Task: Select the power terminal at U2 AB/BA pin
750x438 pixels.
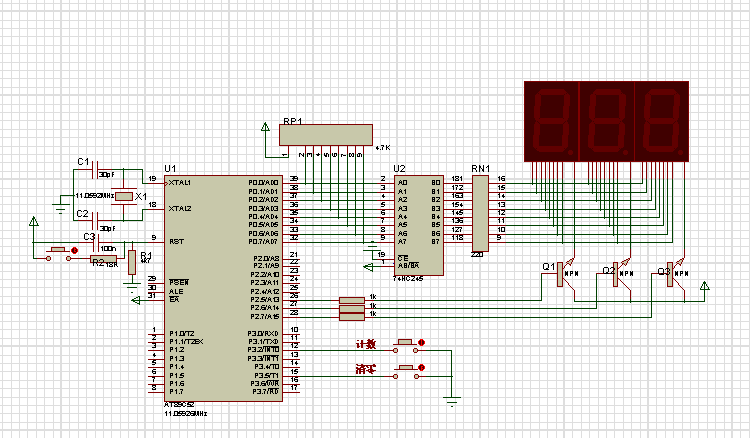Action: click(368, 267)
